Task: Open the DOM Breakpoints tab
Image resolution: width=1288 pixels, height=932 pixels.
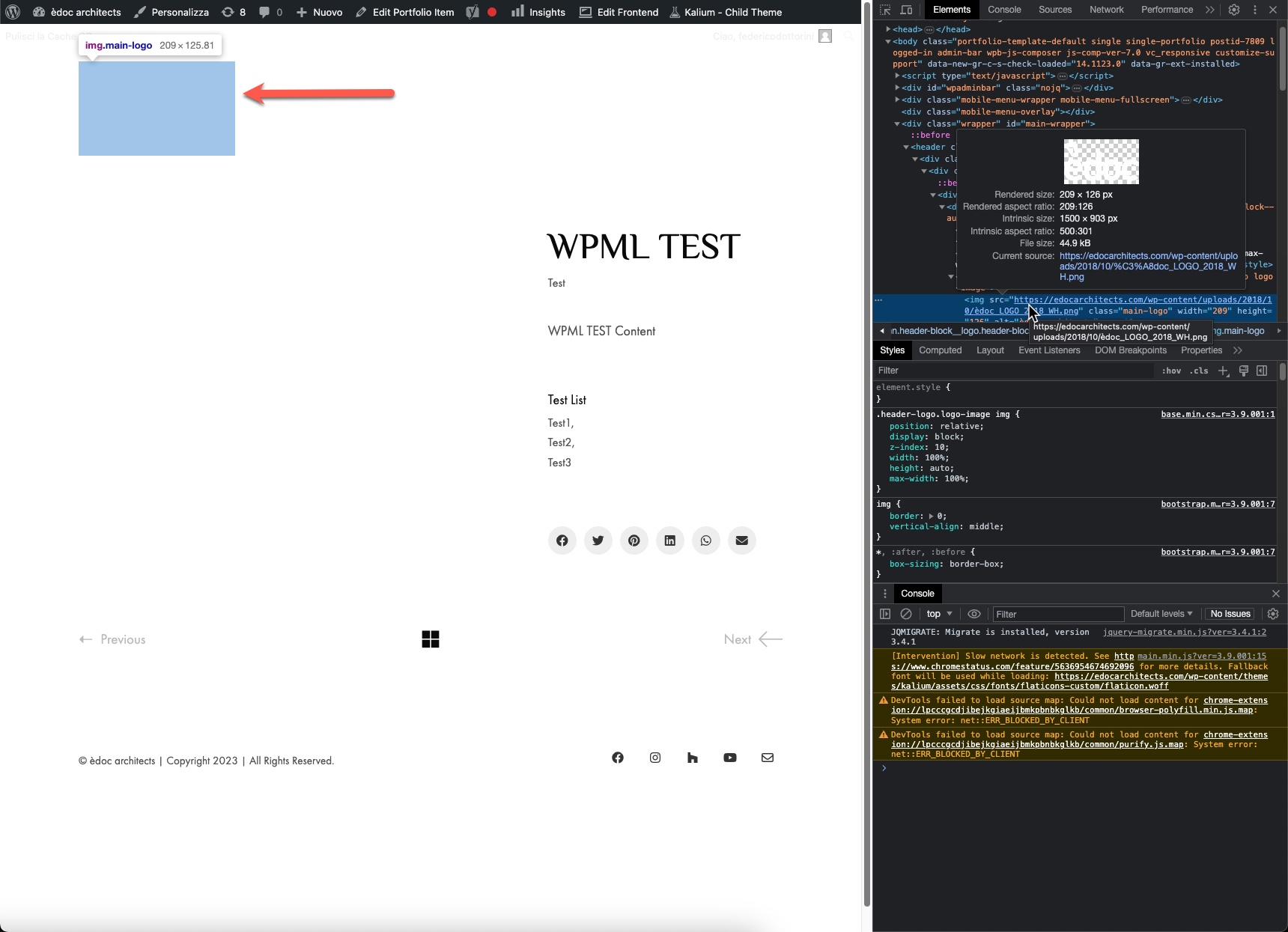Action: (1131, 350)
